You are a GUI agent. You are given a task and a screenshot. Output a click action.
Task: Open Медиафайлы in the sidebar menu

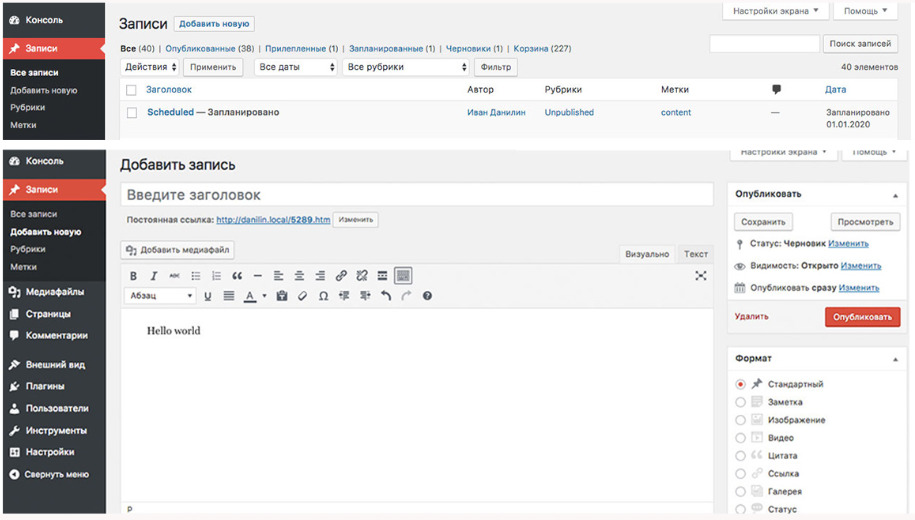[x=54, y=292]
